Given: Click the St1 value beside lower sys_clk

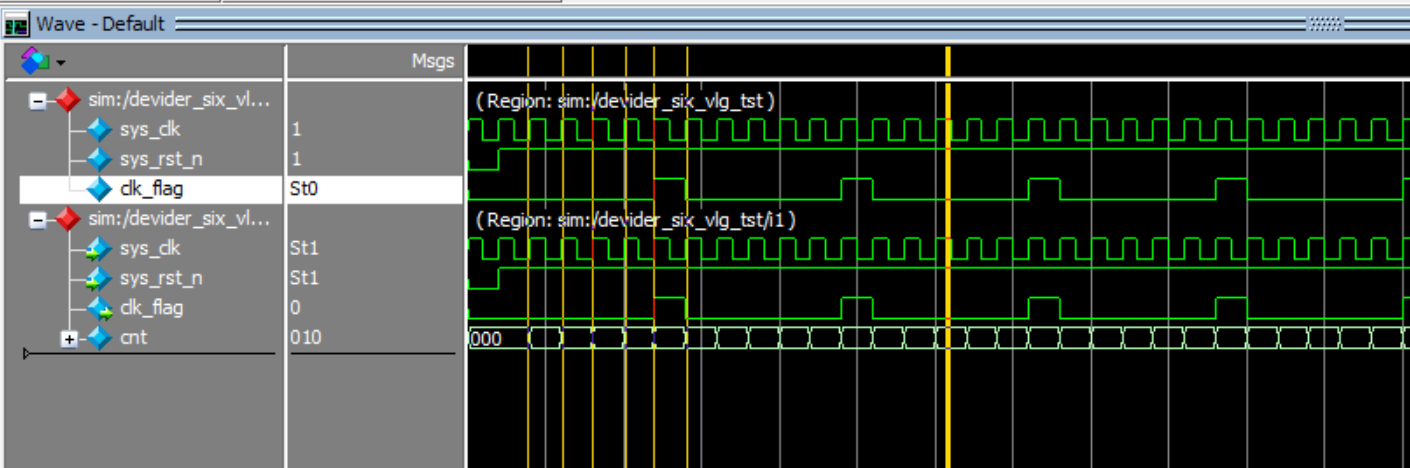Looking at the screenshot, I should point(304,249).
